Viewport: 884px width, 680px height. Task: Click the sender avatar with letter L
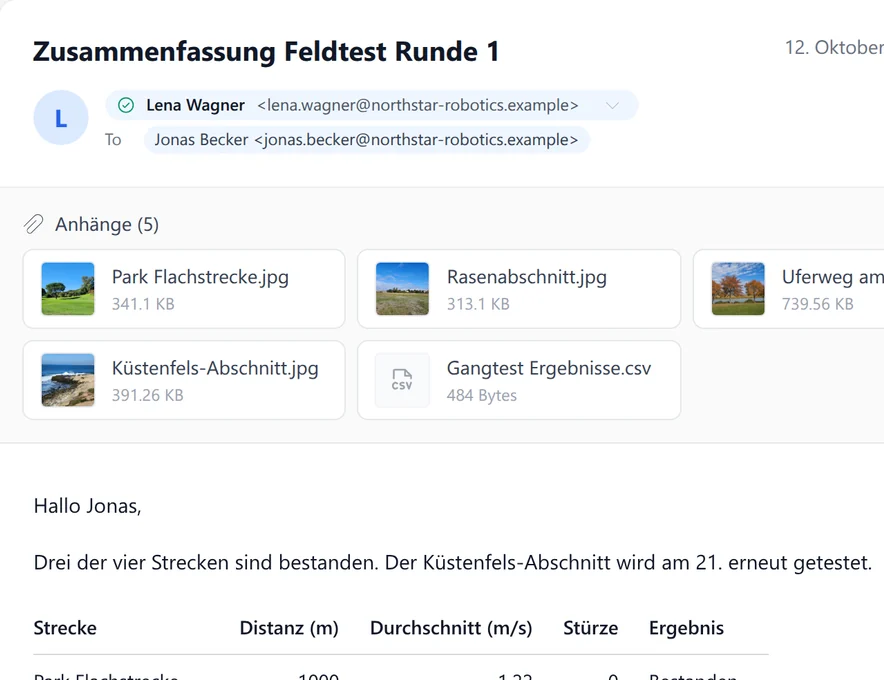click(x=61, y=118)
